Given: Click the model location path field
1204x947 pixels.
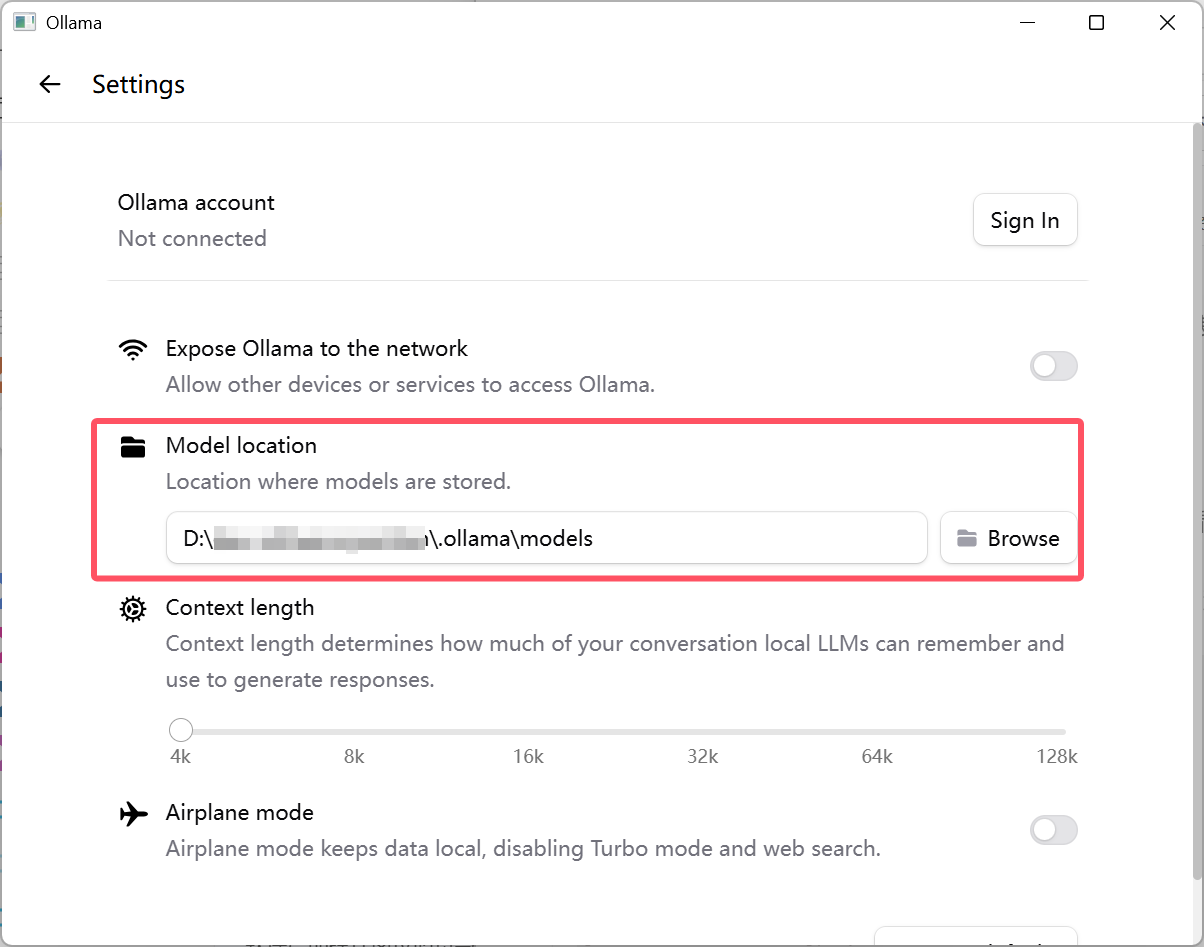Looking at the screenshot, I should coord(547,538).
